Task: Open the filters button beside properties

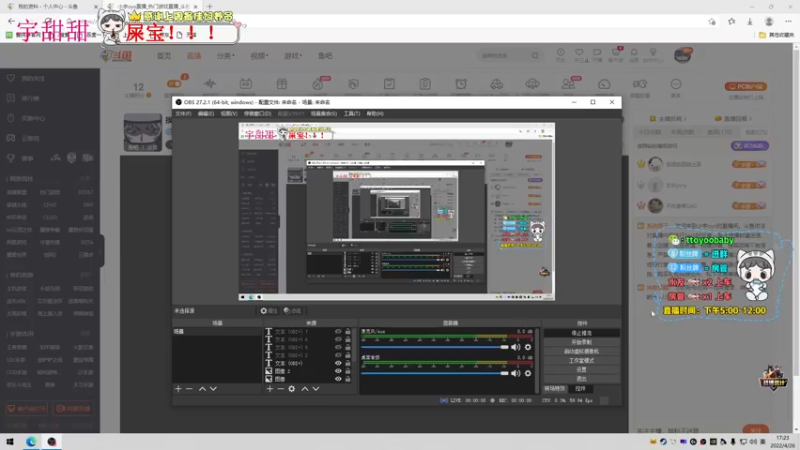Action: click(292, 311)
